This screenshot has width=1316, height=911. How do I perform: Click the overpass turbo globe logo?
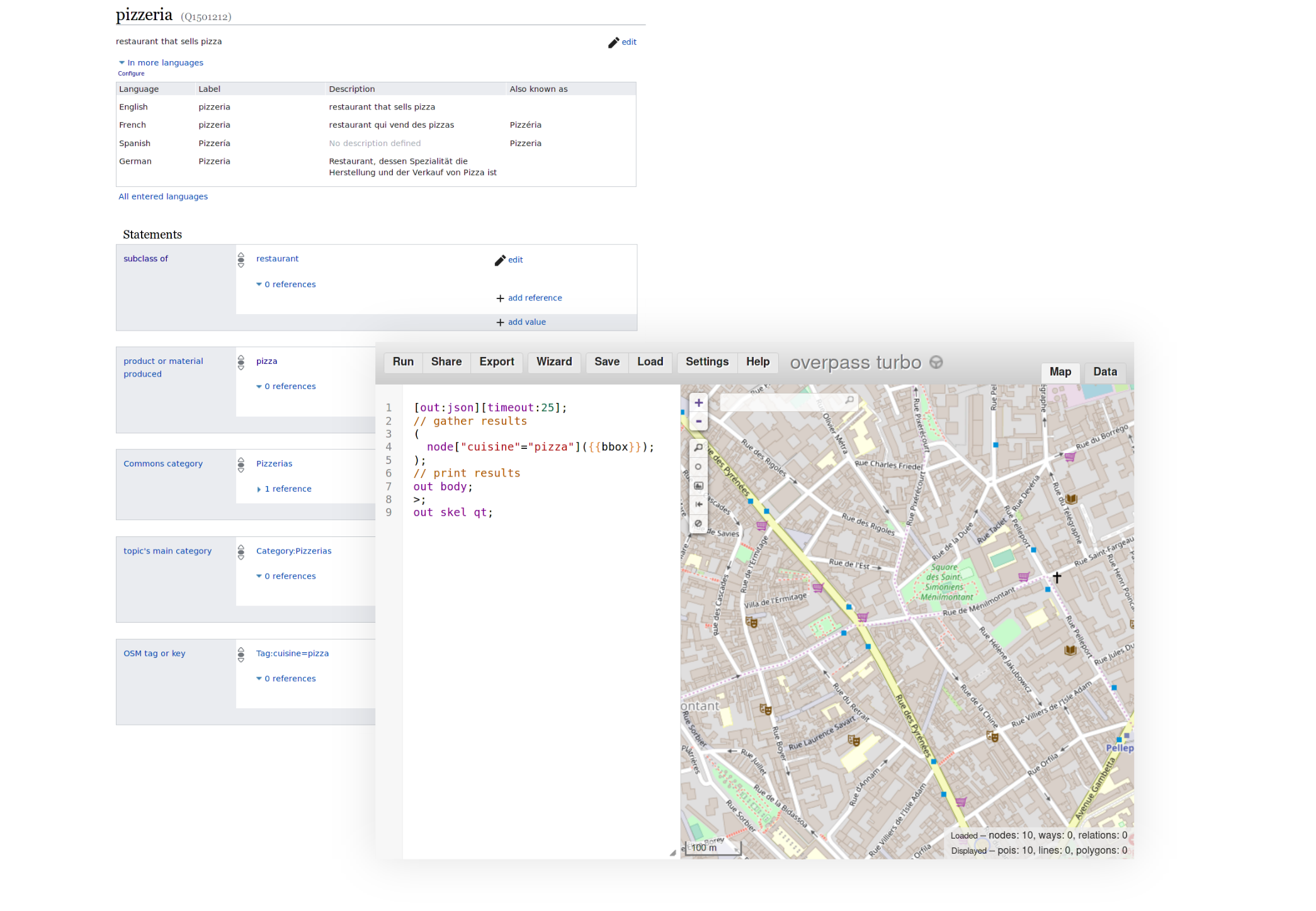(x=936, y=362)
